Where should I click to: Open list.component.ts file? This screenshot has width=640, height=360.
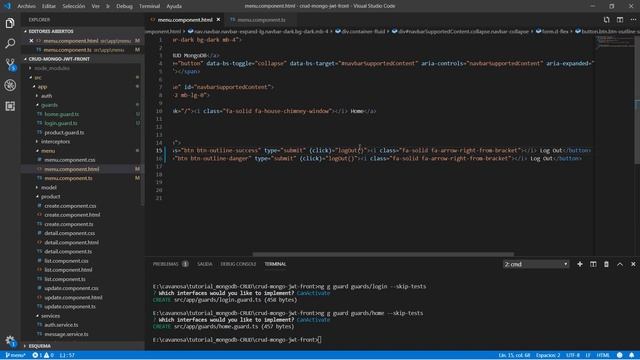click(64, 279)
